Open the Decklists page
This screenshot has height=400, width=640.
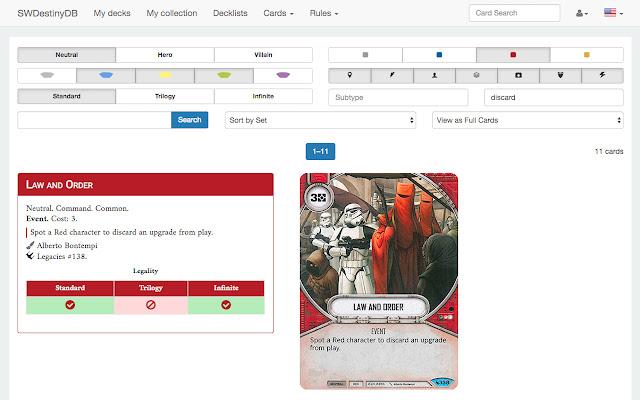230,13
